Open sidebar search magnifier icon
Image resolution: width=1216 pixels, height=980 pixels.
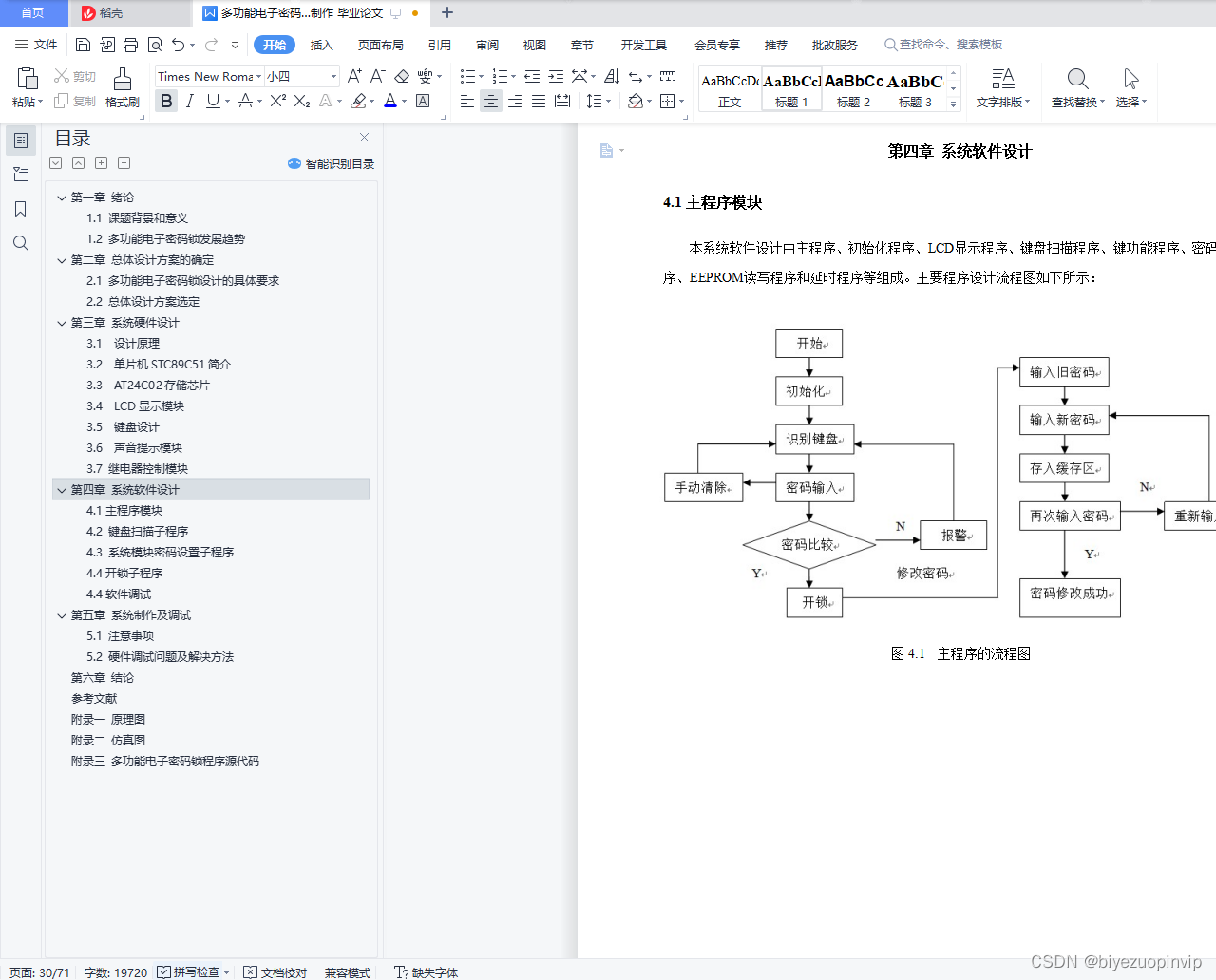(20, 243)
